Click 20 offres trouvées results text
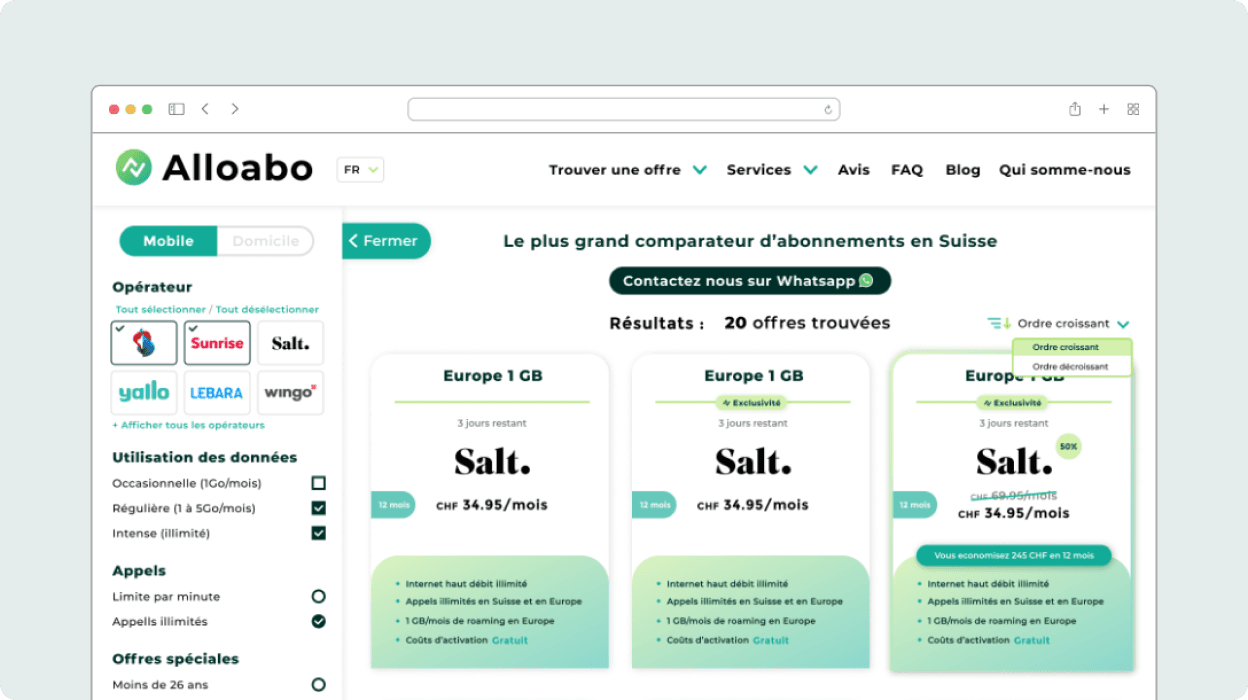 [807, 323]
